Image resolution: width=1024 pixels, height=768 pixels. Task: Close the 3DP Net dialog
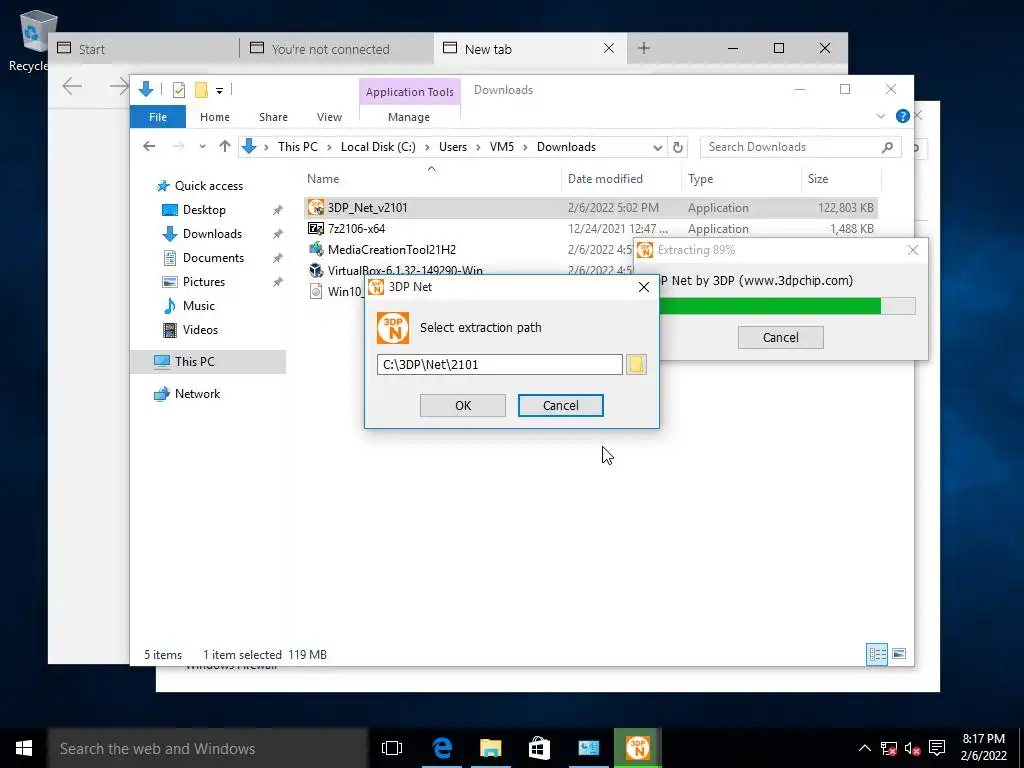pyautogui.click(x=644, y=287)
